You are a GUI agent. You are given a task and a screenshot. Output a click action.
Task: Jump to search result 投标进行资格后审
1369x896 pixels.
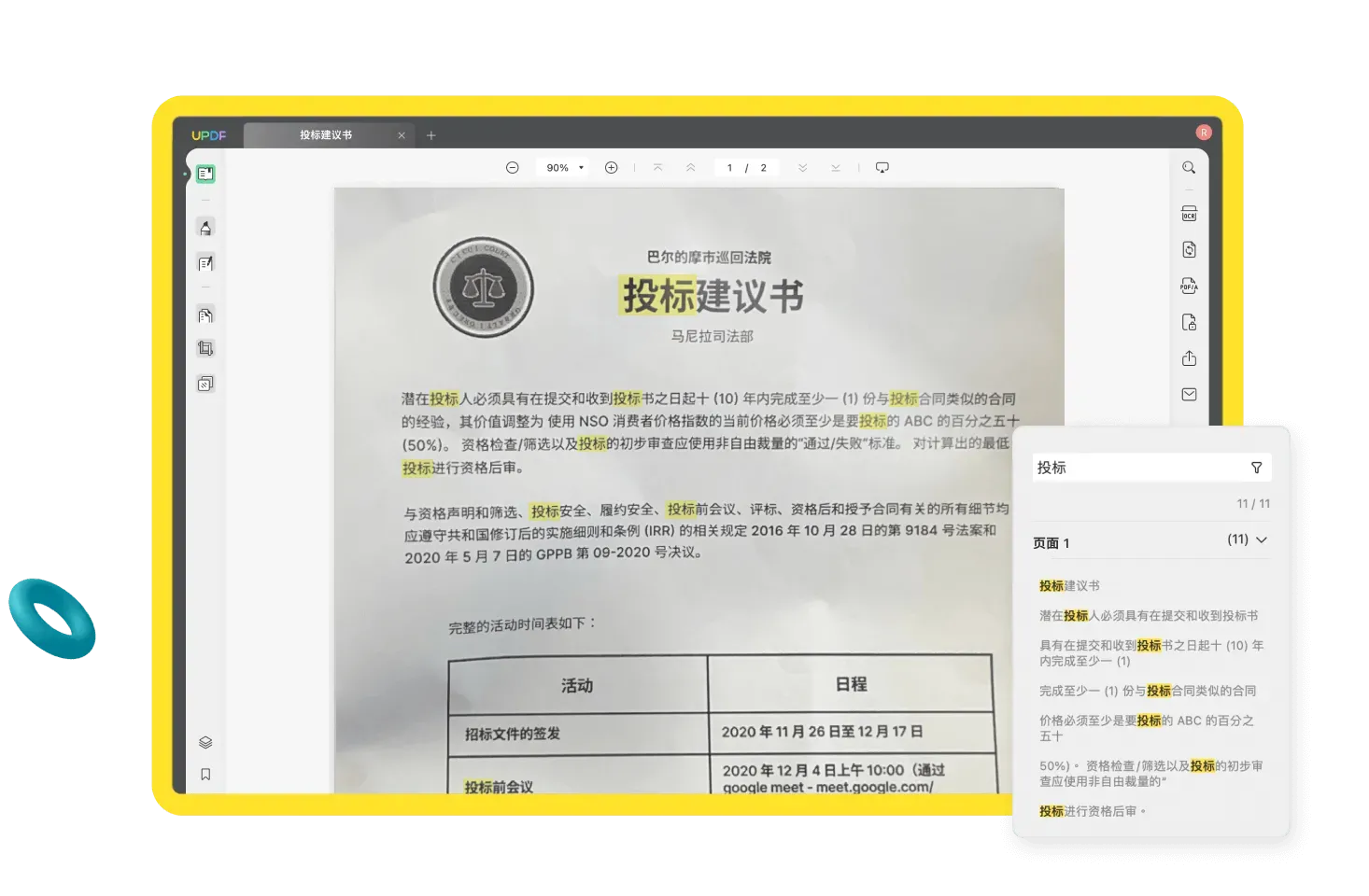[x=1093, y=811]
